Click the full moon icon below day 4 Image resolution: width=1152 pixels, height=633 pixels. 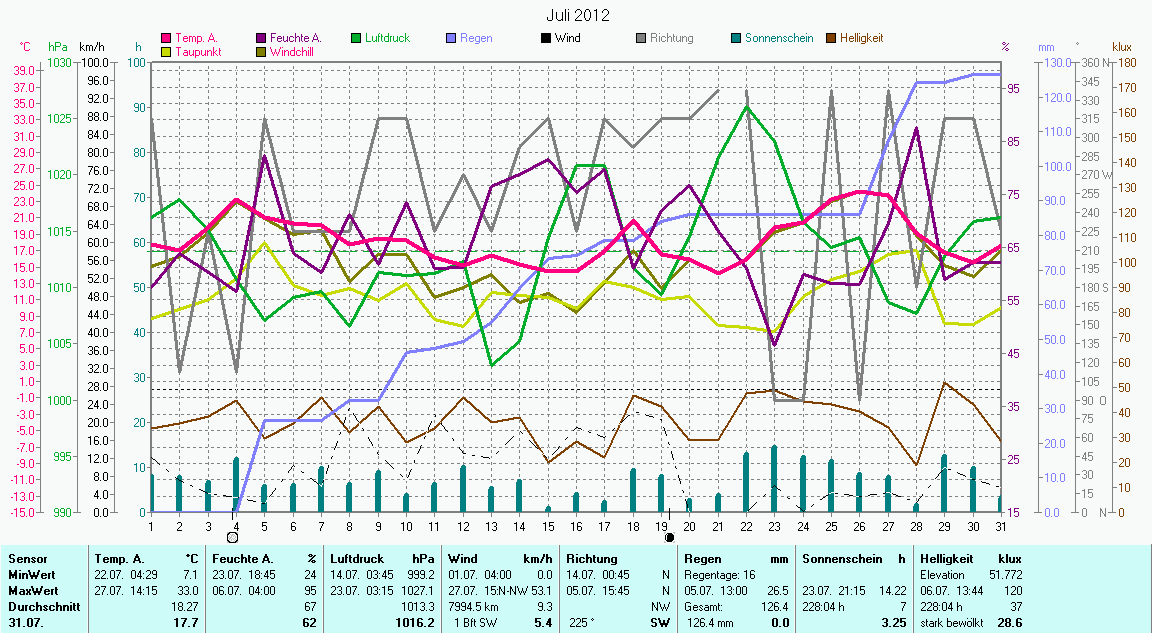point(233,538)
